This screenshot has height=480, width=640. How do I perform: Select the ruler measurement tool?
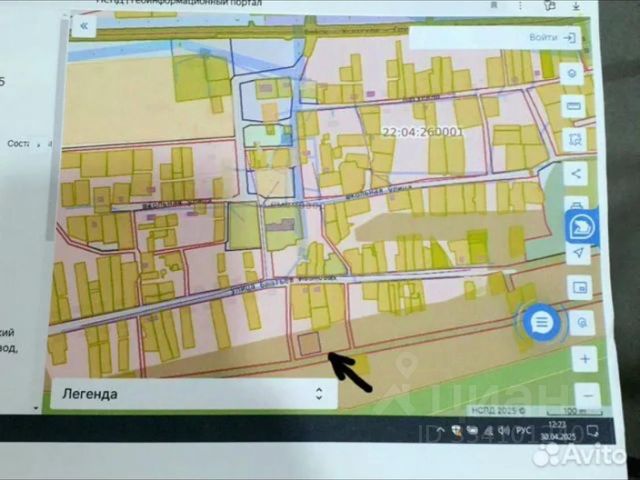coord(573,107)
